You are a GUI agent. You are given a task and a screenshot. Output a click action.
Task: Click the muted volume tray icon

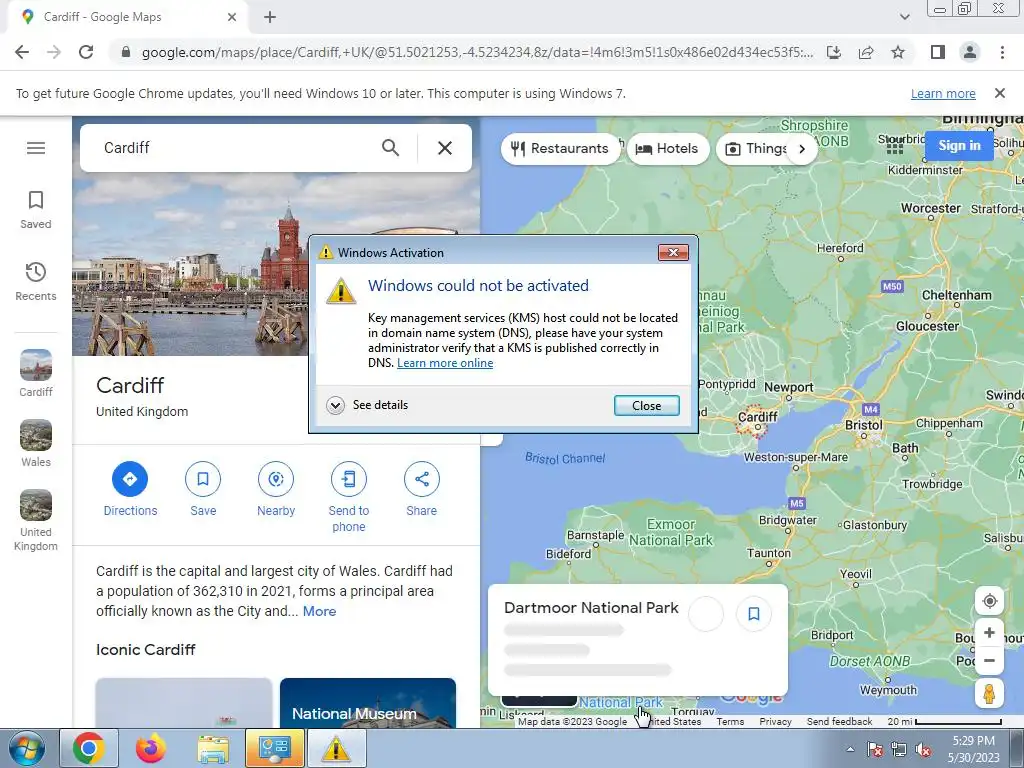[x=923, y=749]
